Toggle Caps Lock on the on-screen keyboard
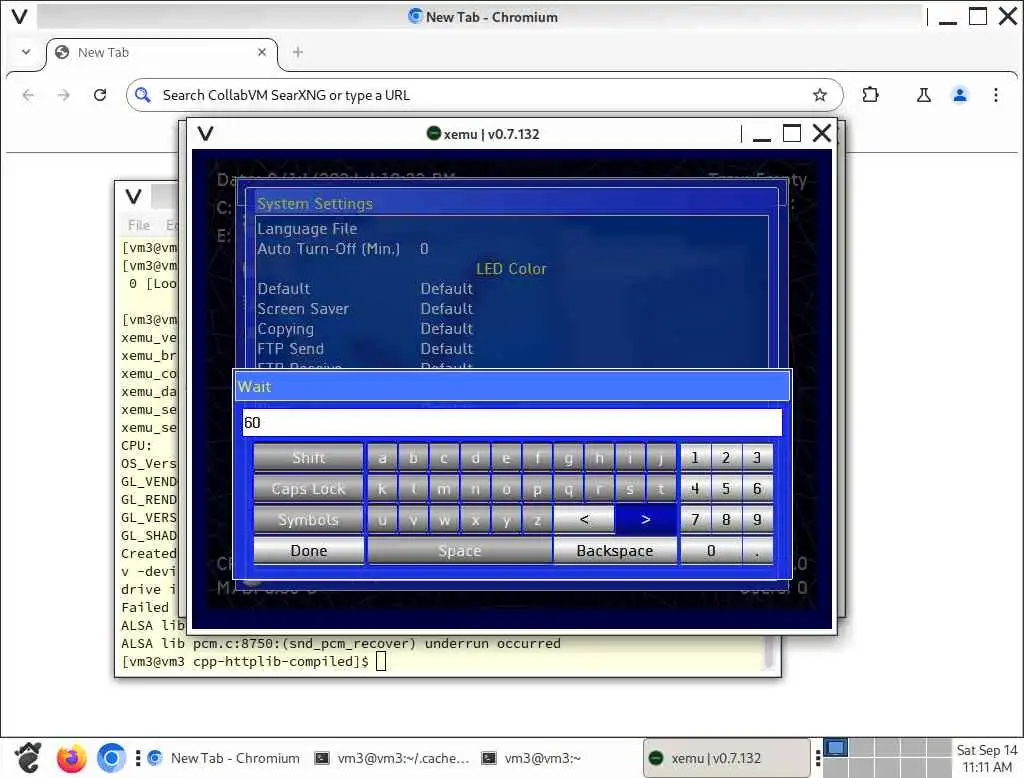 click(308, 489)
